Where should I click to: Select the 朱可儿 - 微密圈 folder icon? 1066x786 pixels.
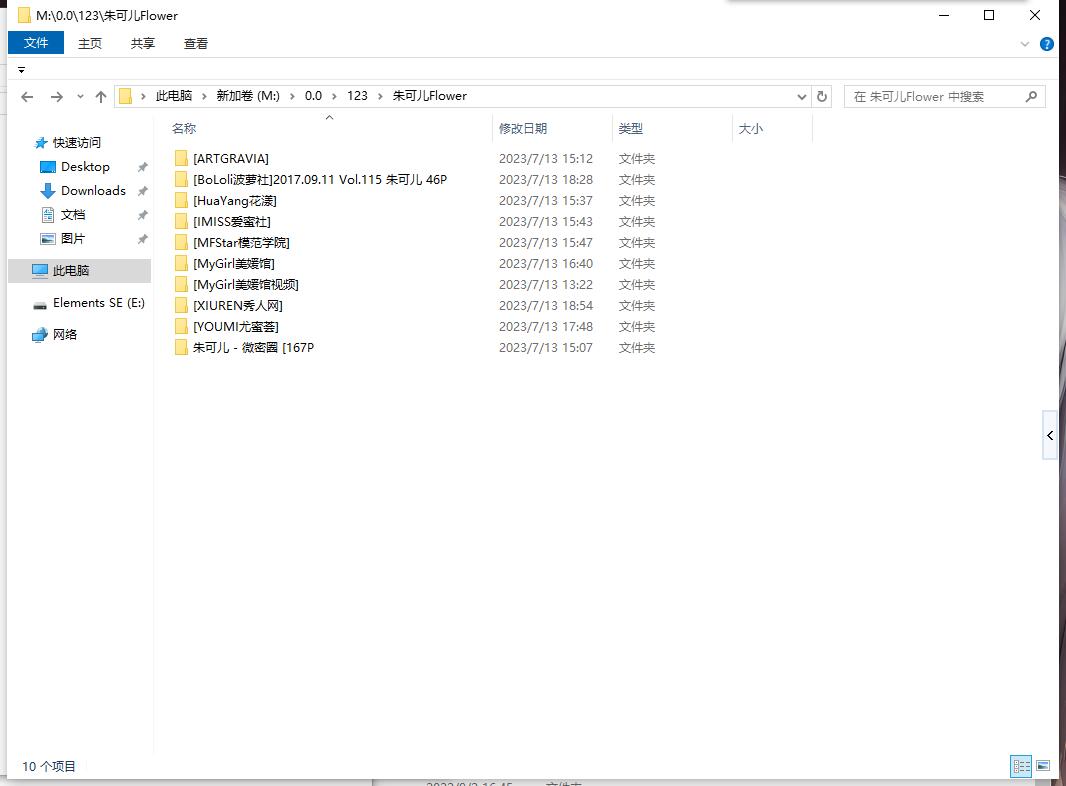[x=181, y=348]
